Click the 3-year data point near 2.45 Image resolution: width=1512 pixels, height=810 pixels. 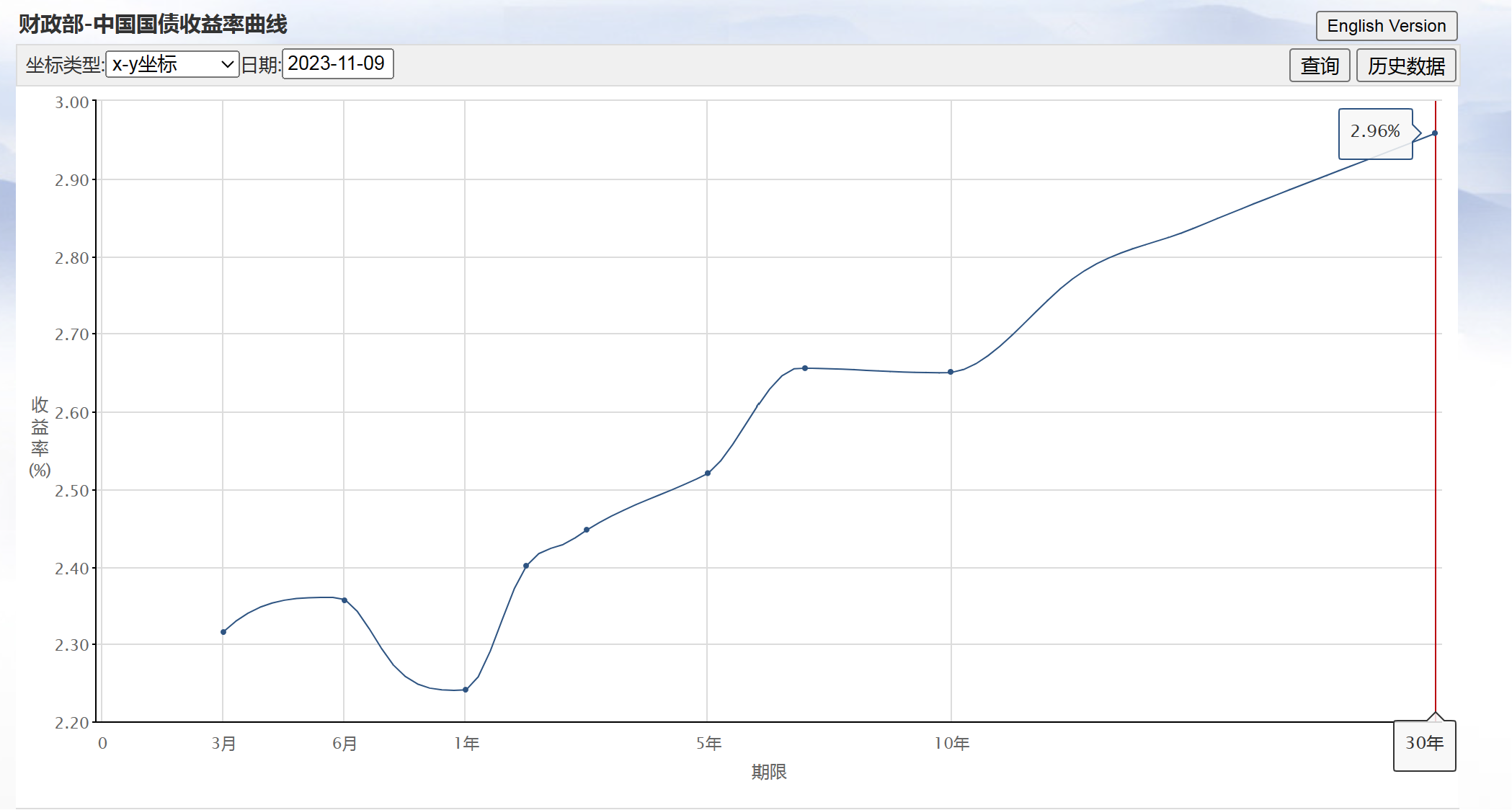point(587,530)
